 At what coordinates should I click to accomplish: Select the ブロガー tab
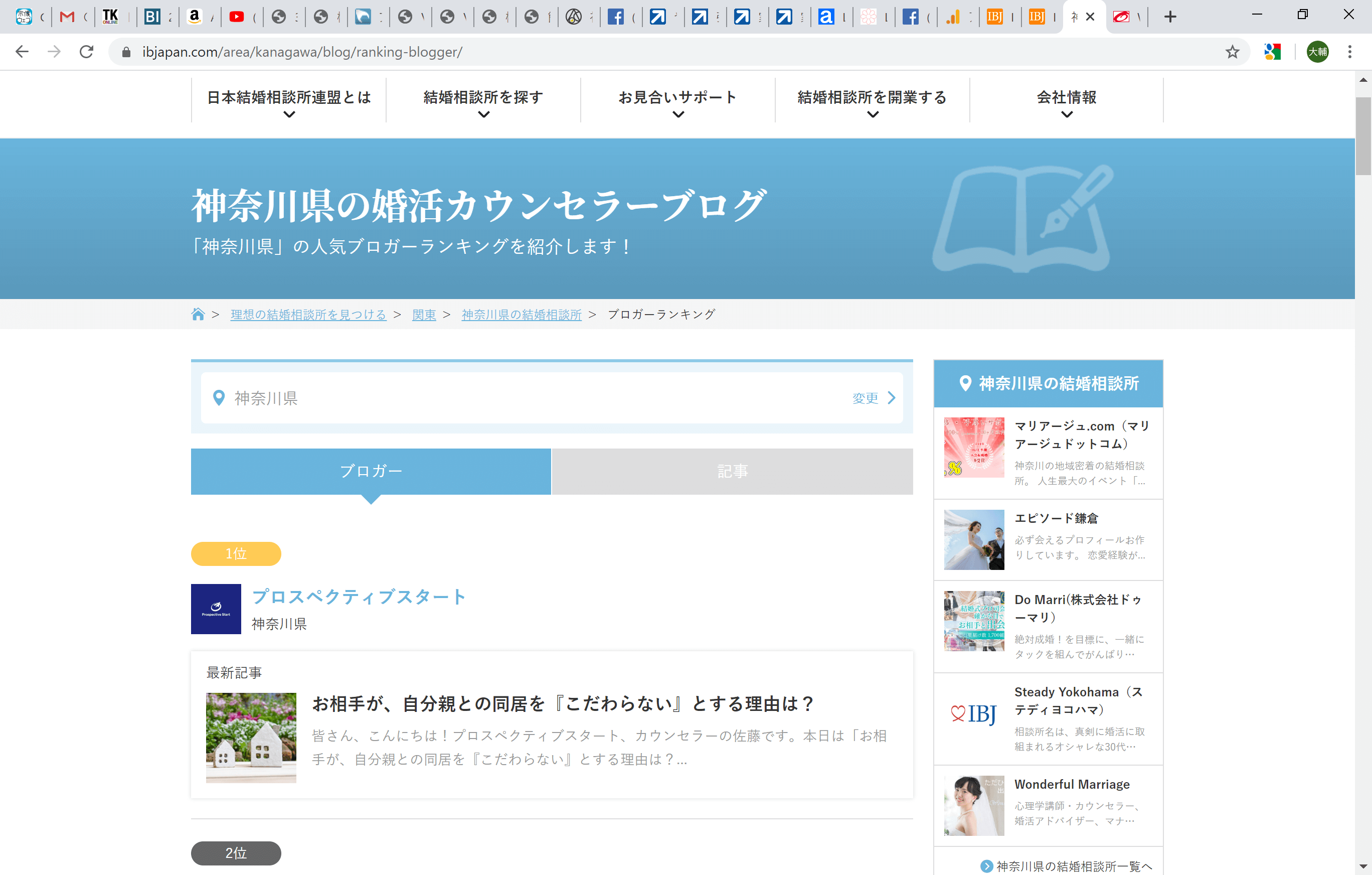pos(371,472)
